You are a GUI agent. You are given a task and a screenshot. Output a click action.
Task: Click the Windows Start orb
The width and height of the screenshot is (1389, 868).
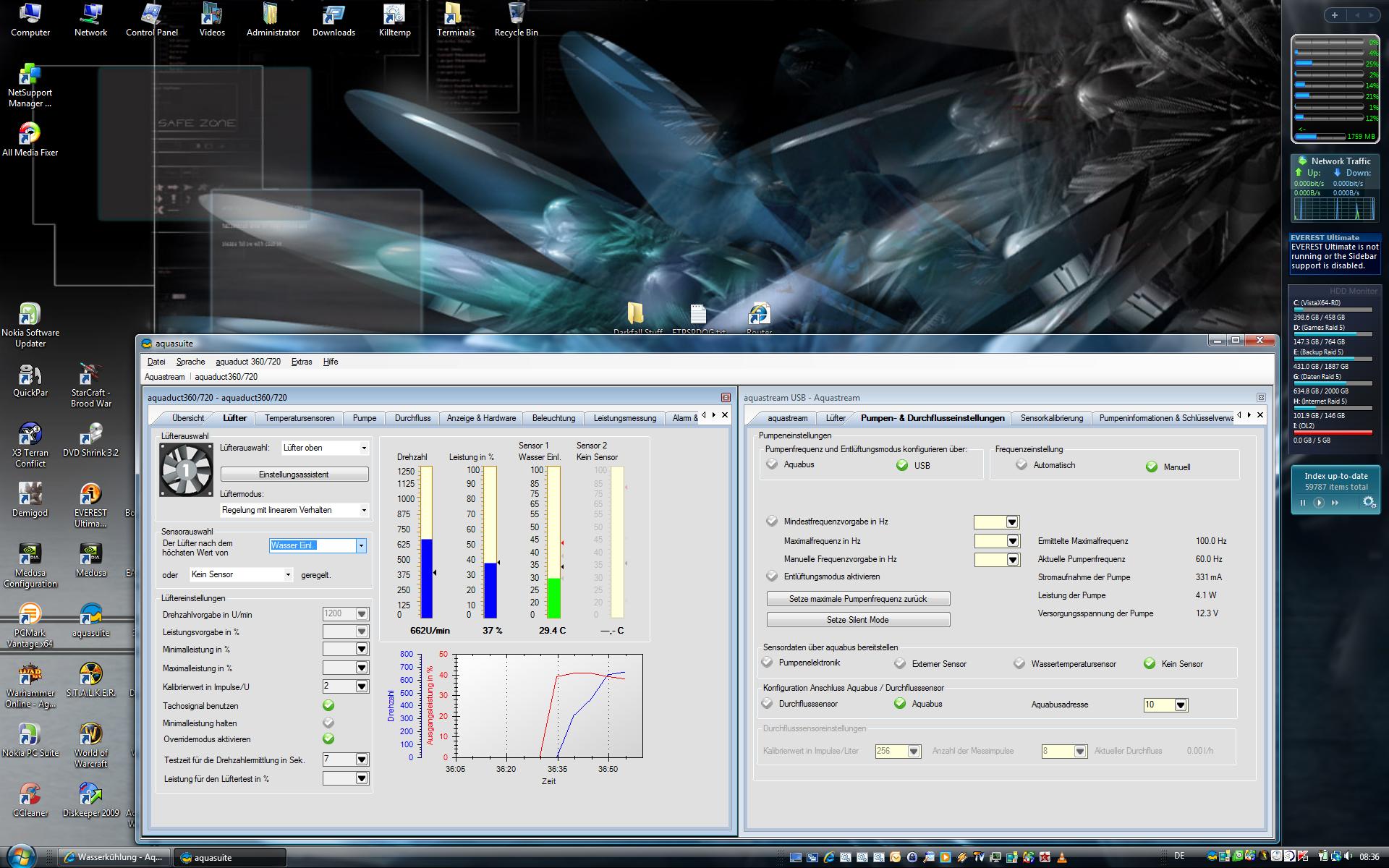tap(20, 856)
